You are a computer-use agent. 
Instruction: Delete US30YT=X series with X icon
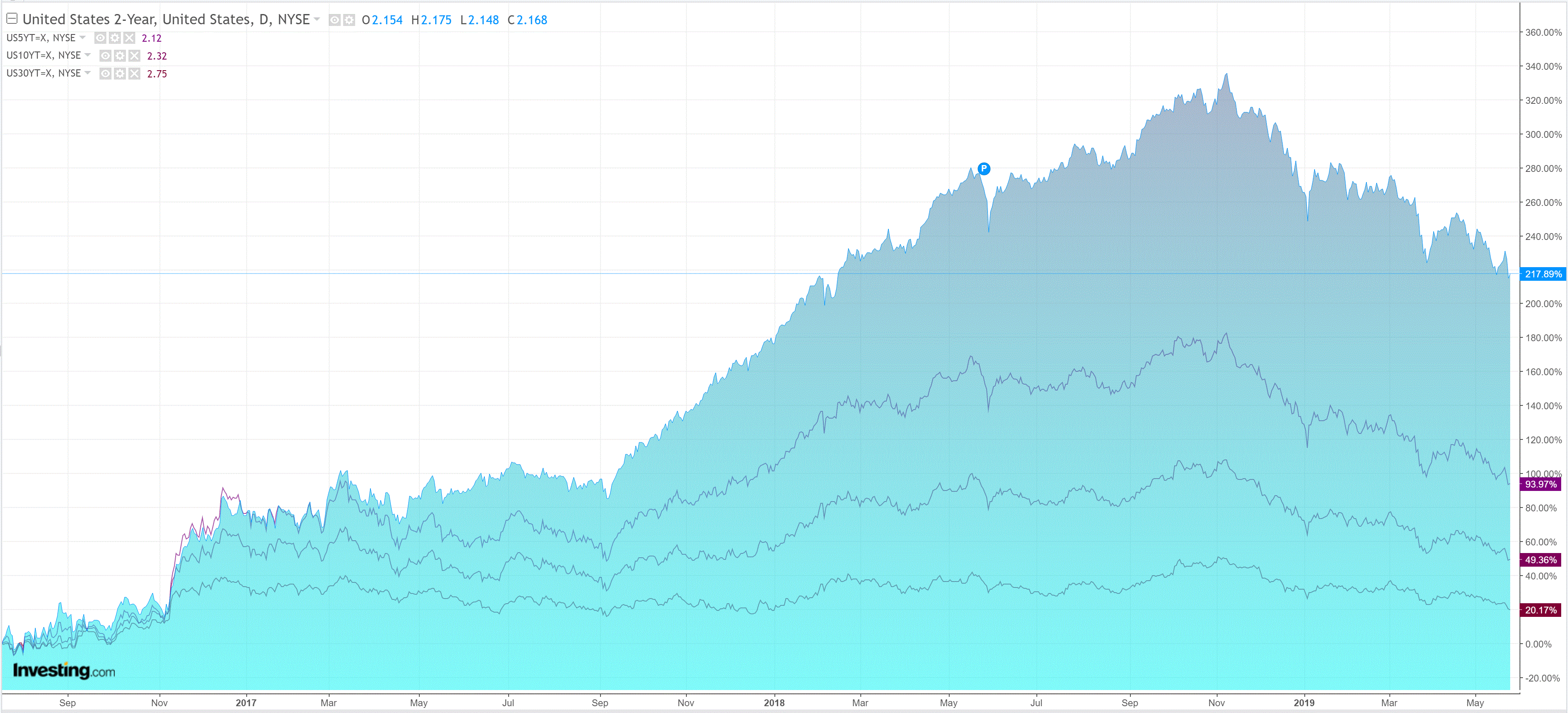click(x=134, y=74)
